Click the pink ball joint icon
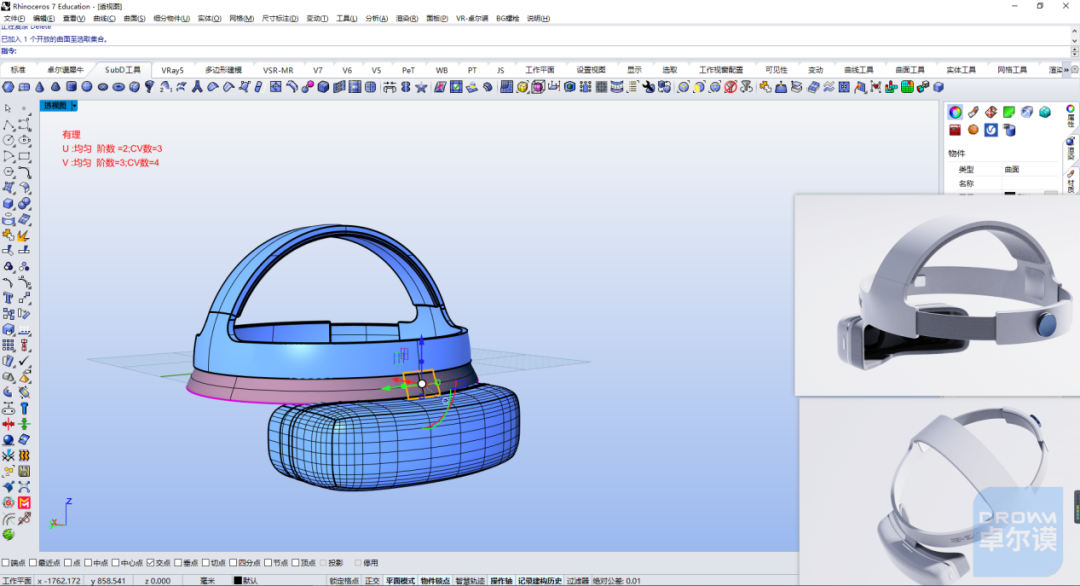Image resolution: width=1080 pixels, height=586 pixels. coord(307,87)
